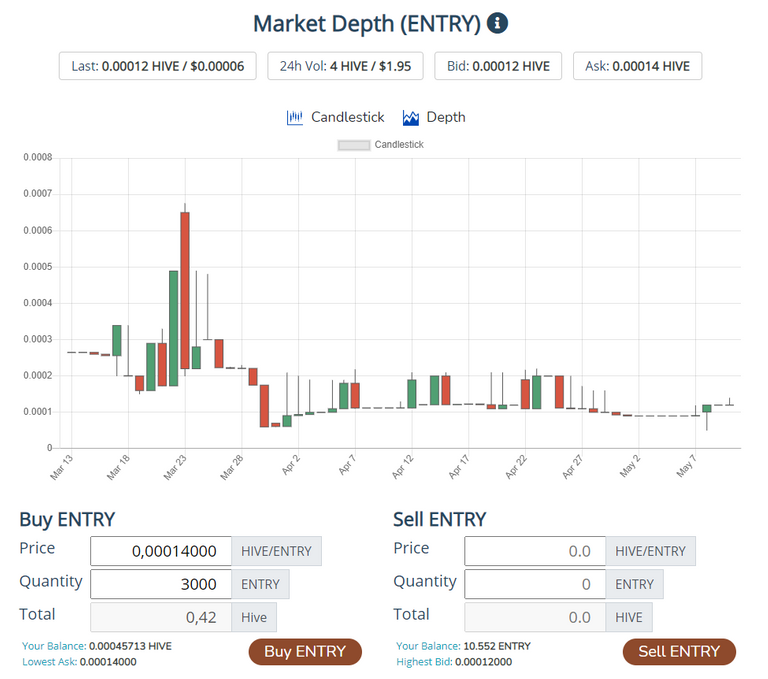Click the May 7 x-axis label
This screenshot has width=768, height=679.
pyautogui.click(x=686, y=466)
